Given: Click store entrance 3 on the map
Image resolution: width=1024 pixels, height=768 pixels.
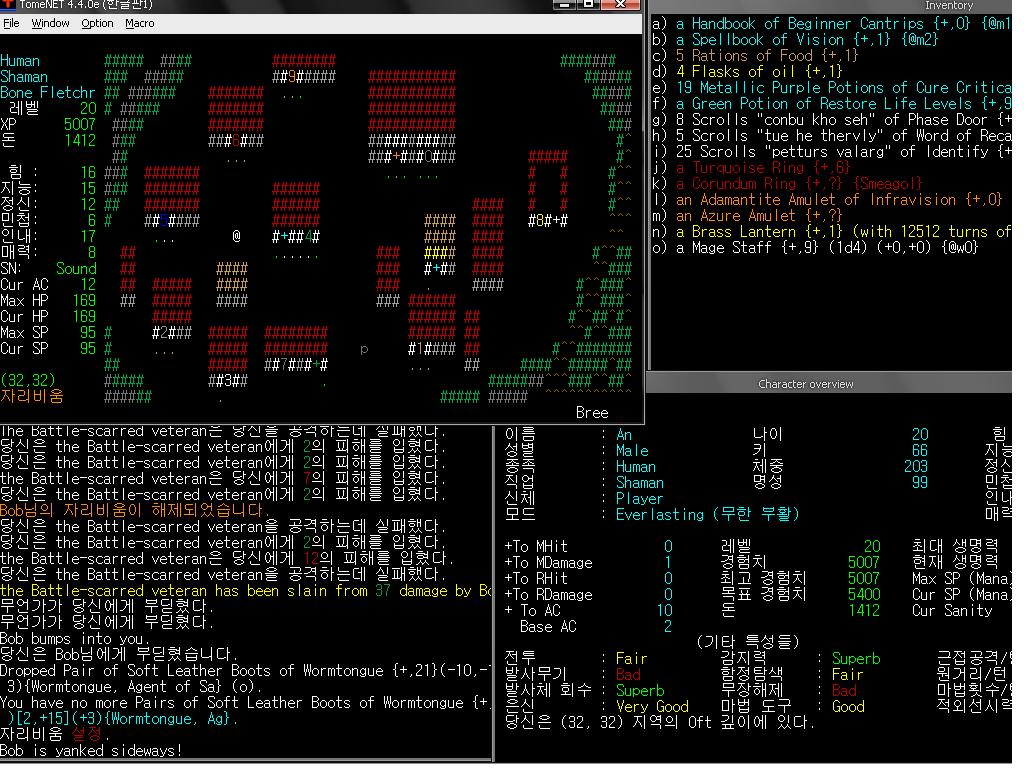Looking at the screenshot, I should pos(229,381).
